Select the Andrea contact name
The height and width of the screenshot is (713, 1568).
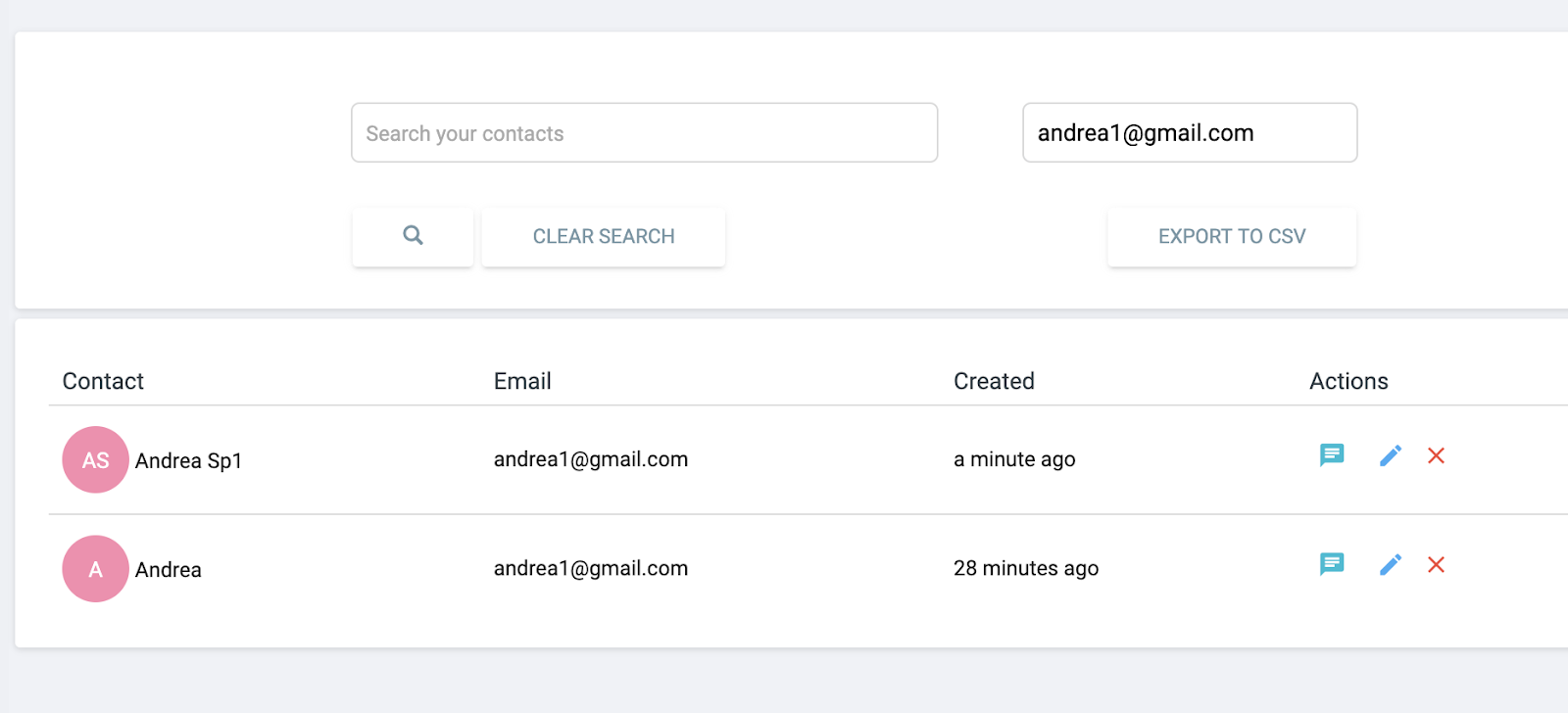coord(169,569)
